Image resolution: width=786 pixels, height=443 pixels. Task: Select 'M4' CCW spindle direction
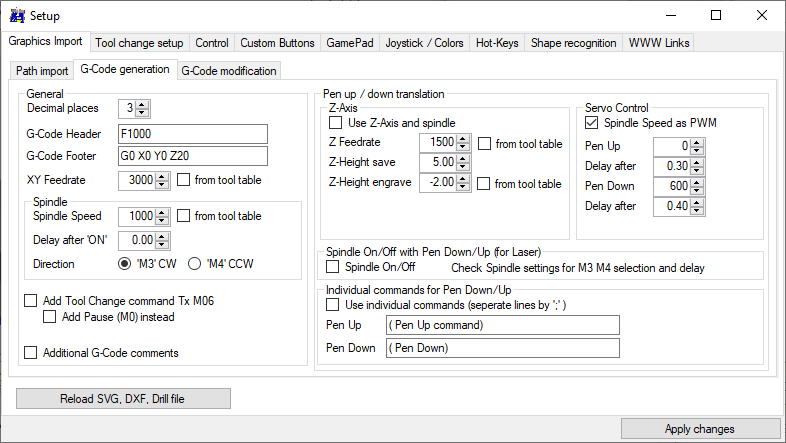click(194, 264)
